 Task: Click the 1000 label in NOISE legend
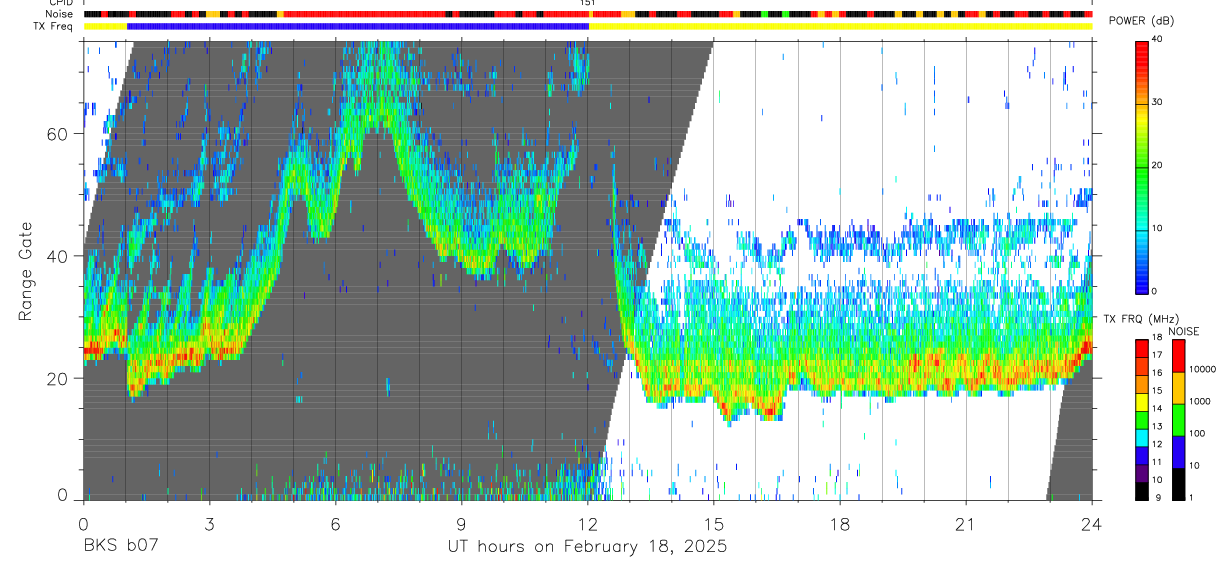click(x=1200, y=401)
